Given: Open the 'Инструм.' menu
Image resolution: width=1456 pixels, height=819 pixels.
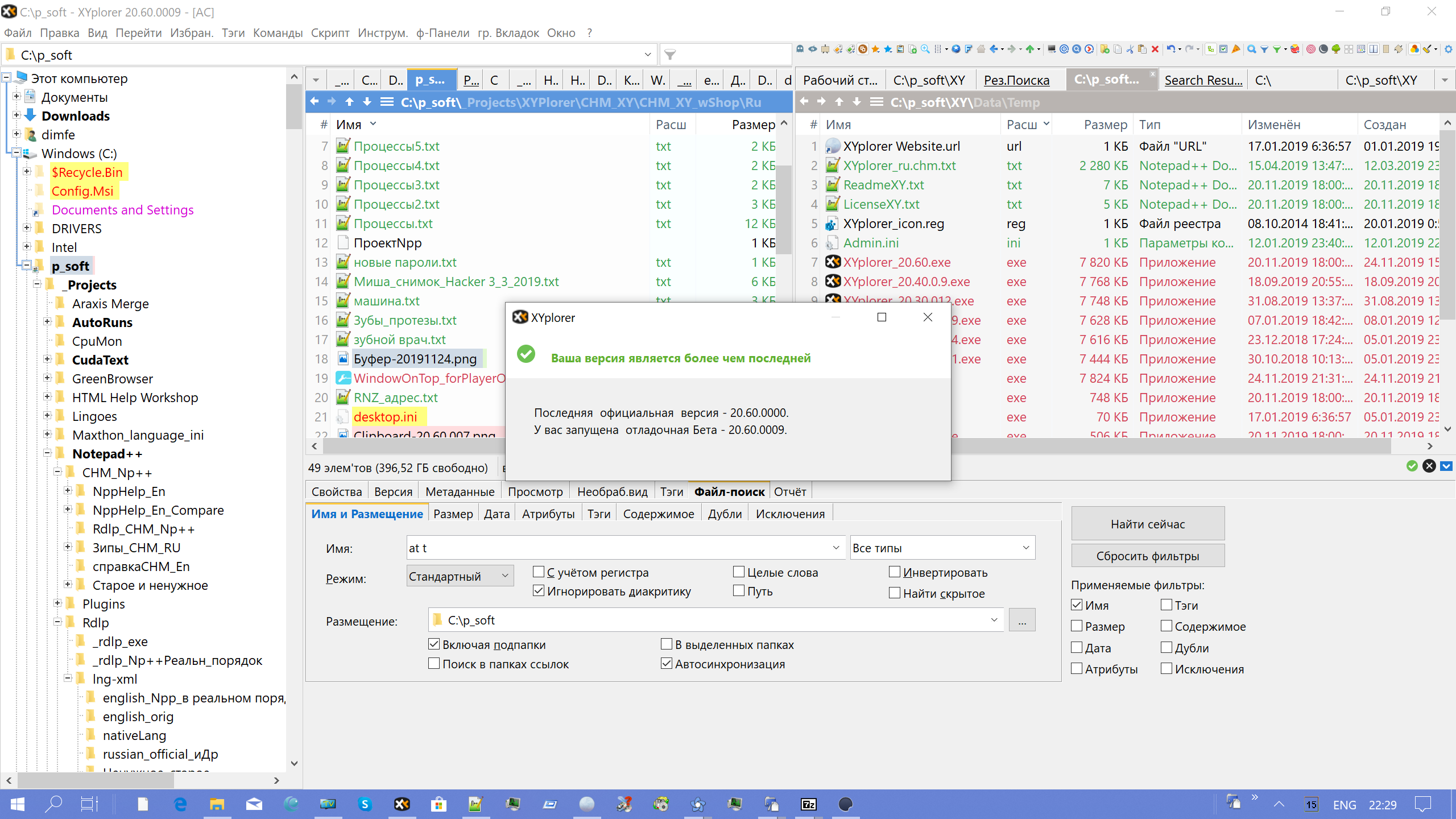Looking at the screenshot, I should [383, 33].
